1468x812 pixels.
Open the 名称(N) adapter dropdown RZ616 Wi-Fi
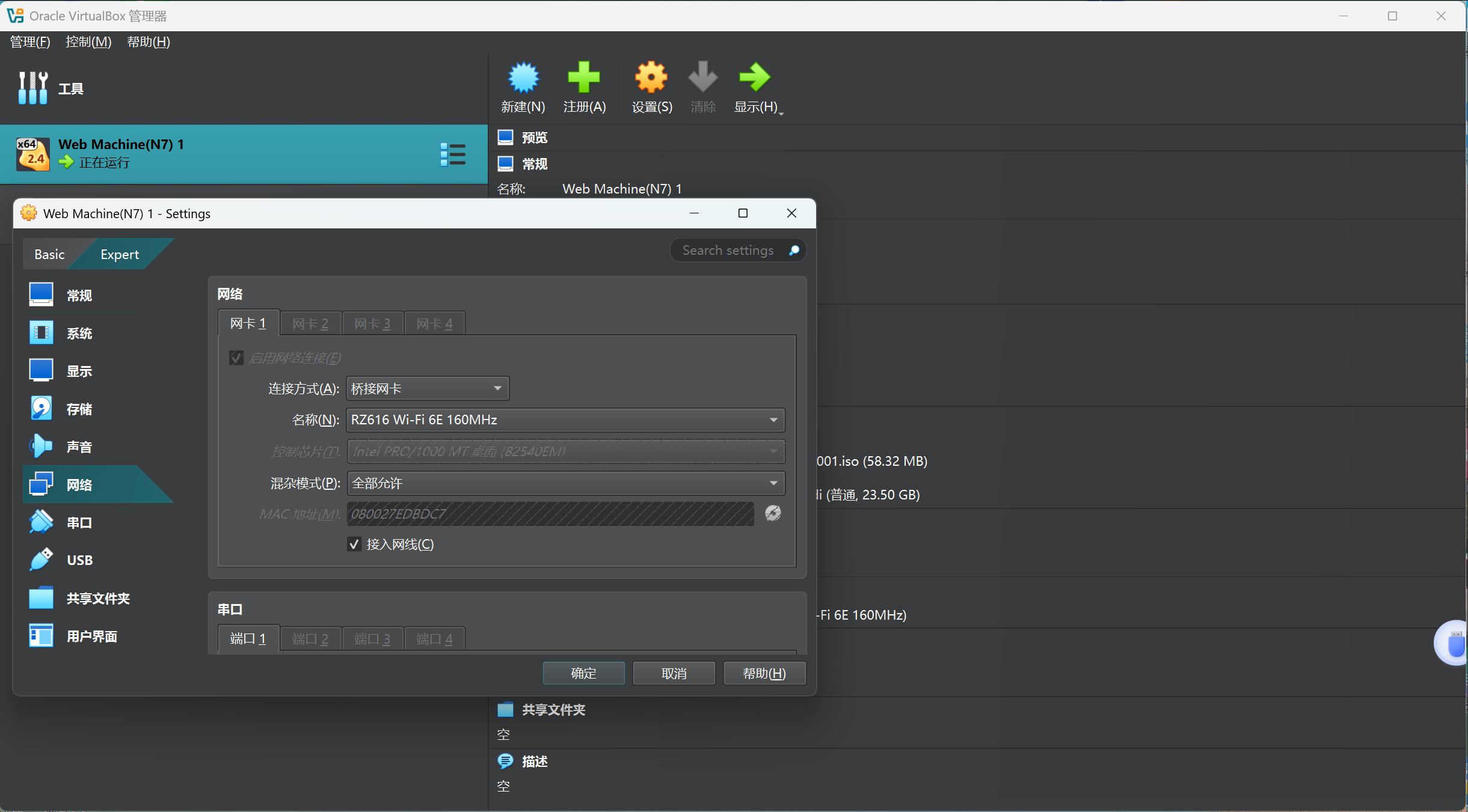[x=566, y=420]
